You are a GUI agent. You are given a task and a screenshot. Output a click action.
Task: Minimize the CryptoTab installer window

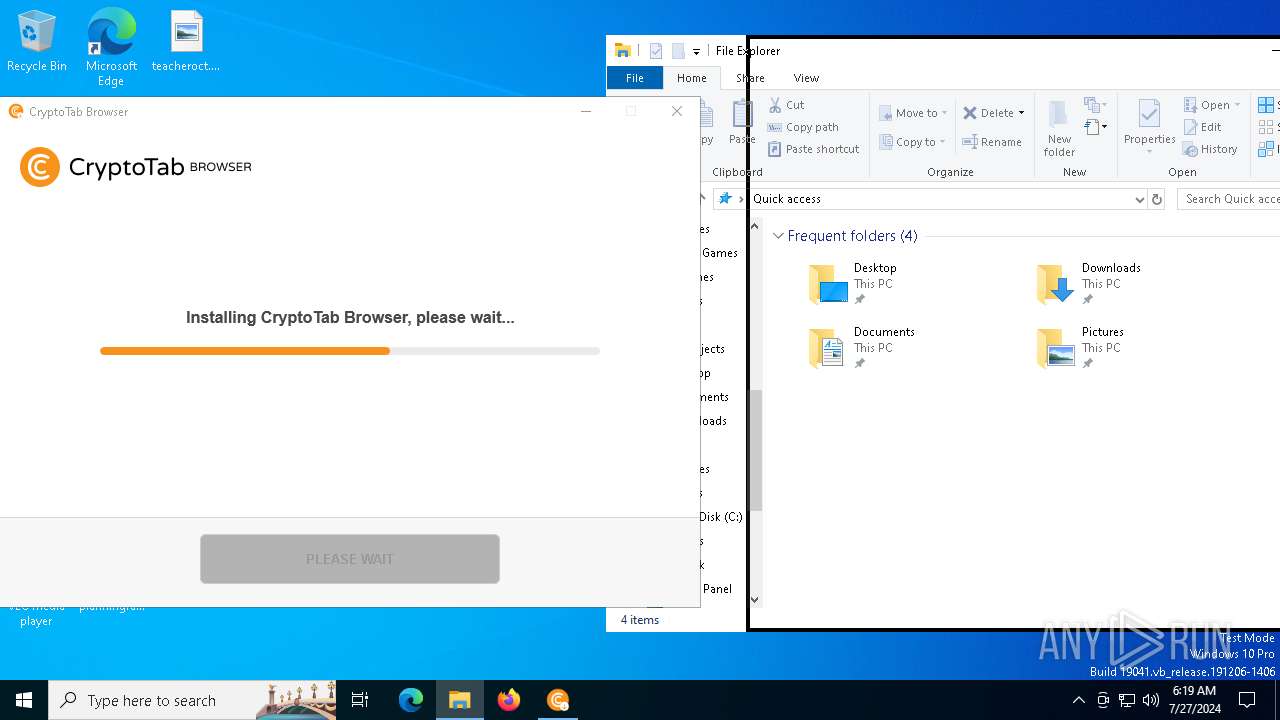tap(586, 111)
